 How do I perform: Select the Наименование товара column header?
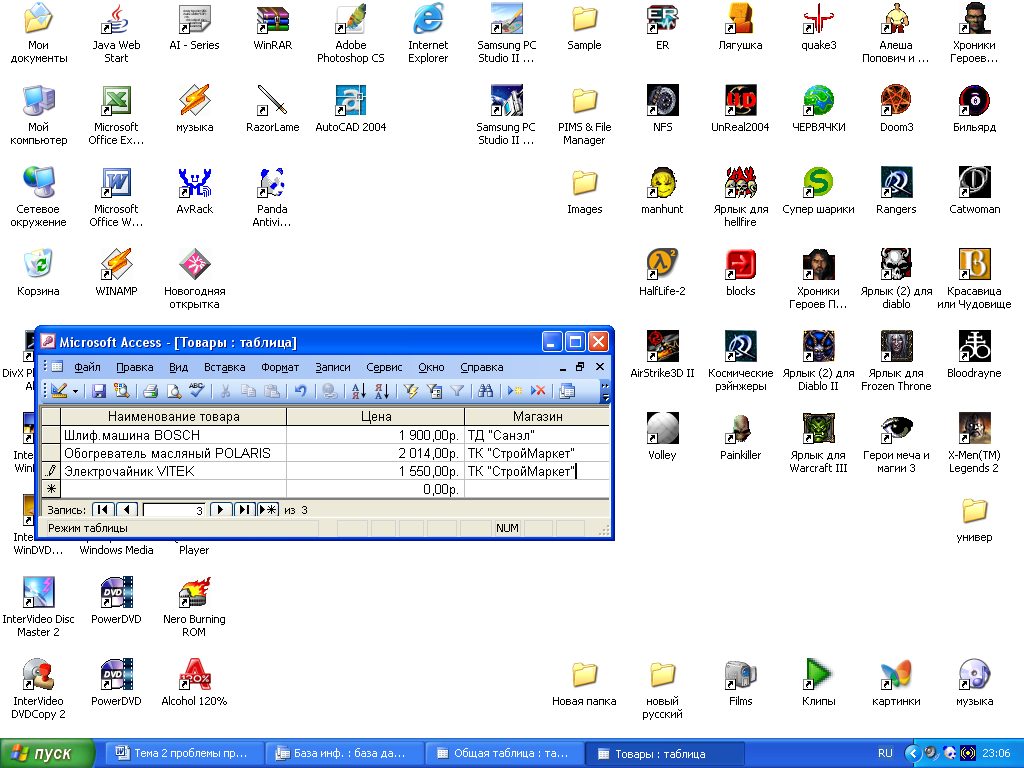(x=174, y=417)
